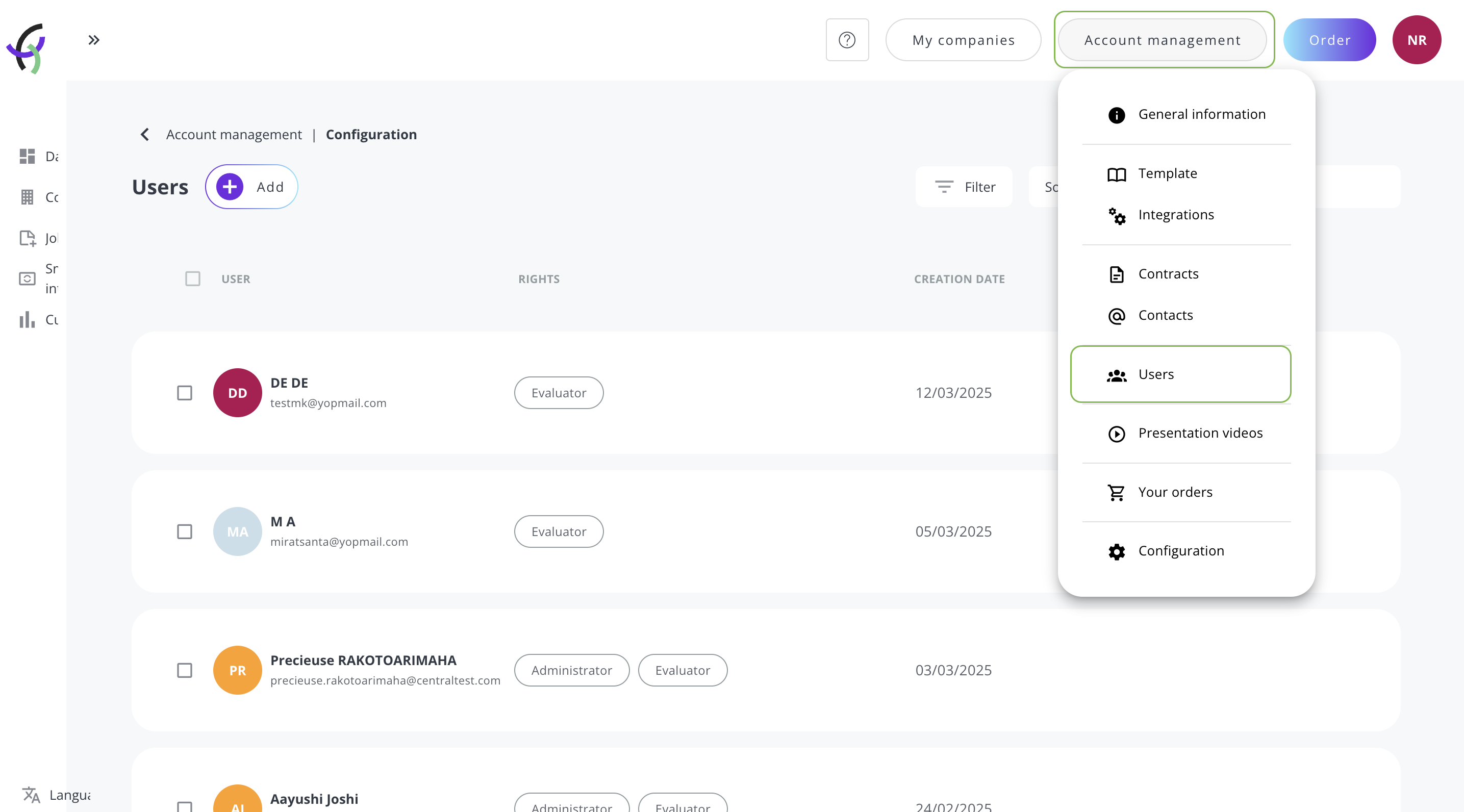Click the Users group icon
The image size is (1464, 812).
[1116, 375]
